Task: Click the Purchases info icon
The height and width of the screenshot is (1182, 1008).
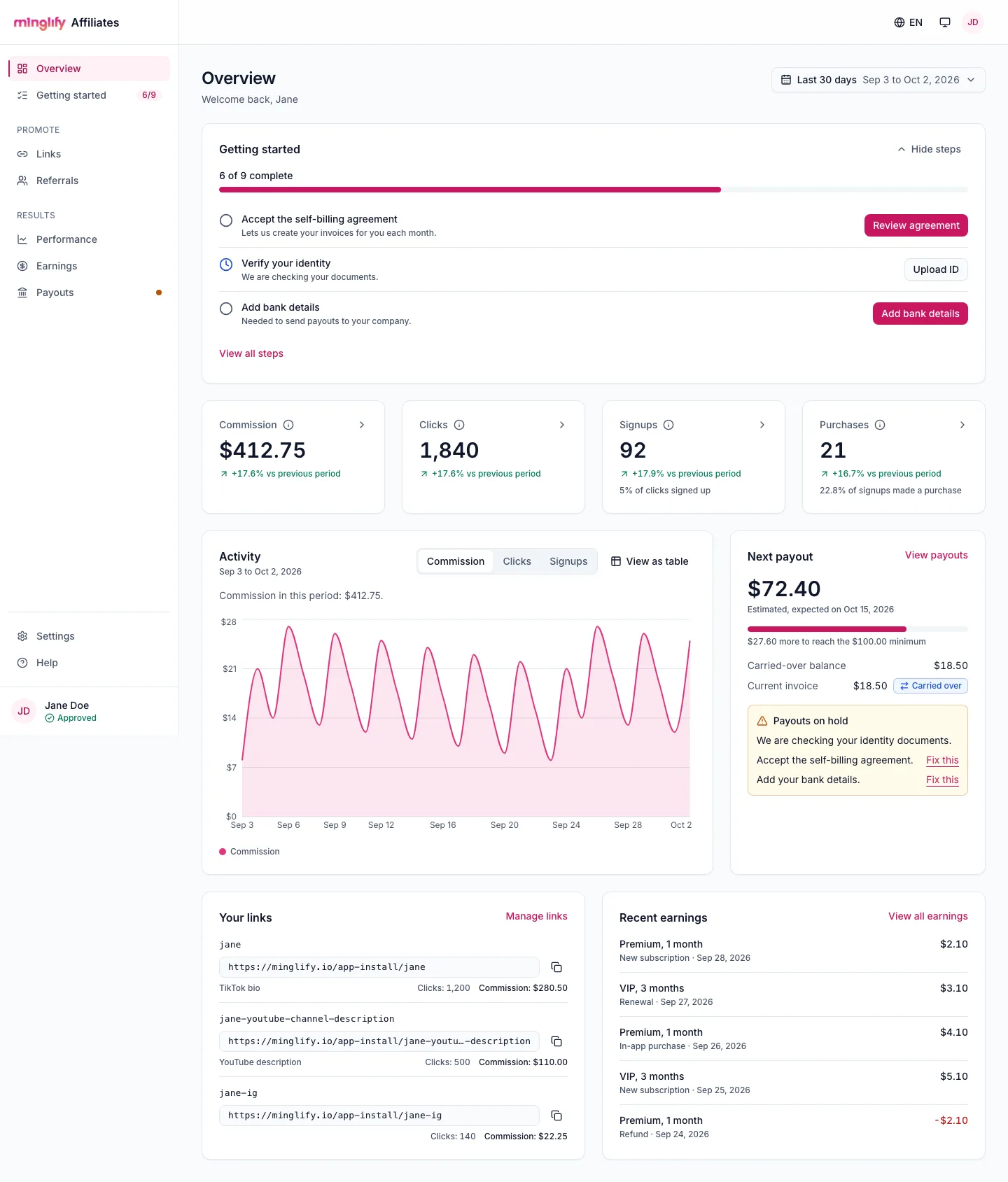Action: tap(880, 425)
